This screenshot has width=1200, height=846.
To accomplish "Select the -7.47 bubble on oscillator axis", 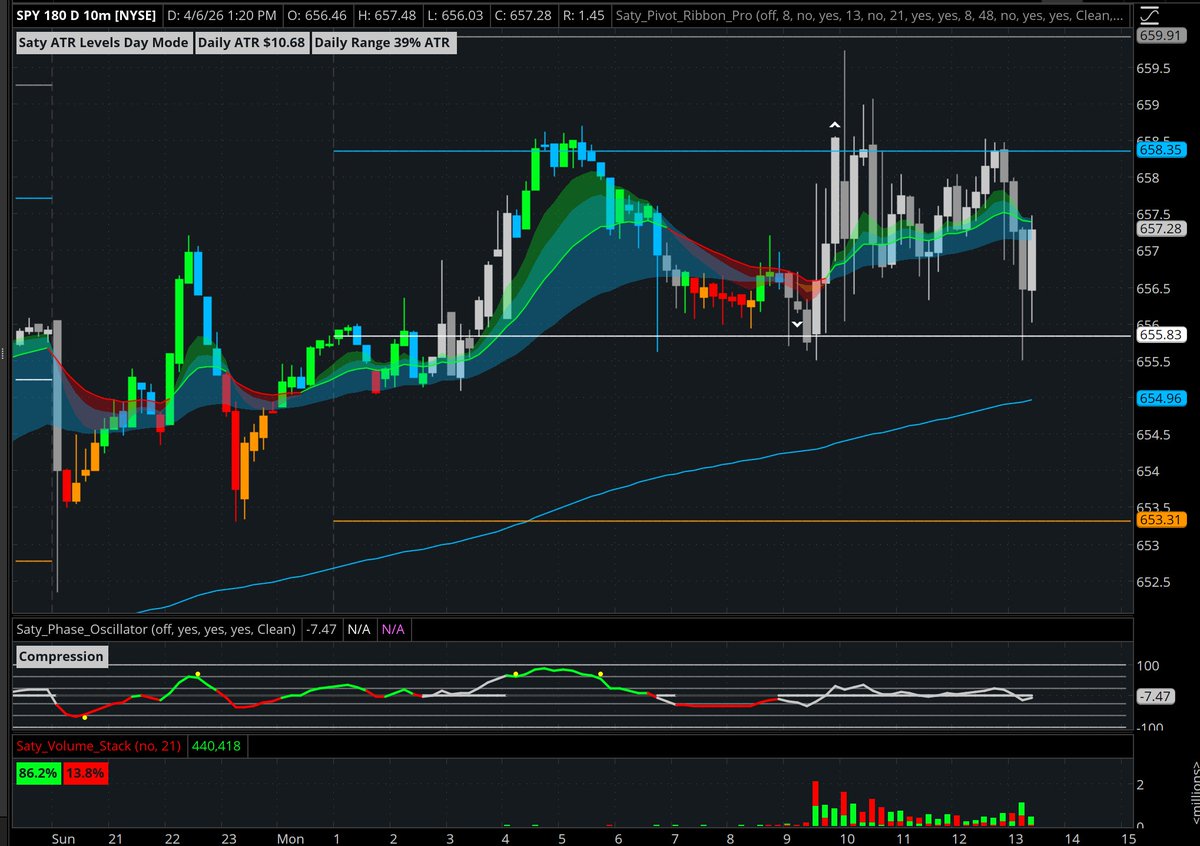I will click(1157, 696).
